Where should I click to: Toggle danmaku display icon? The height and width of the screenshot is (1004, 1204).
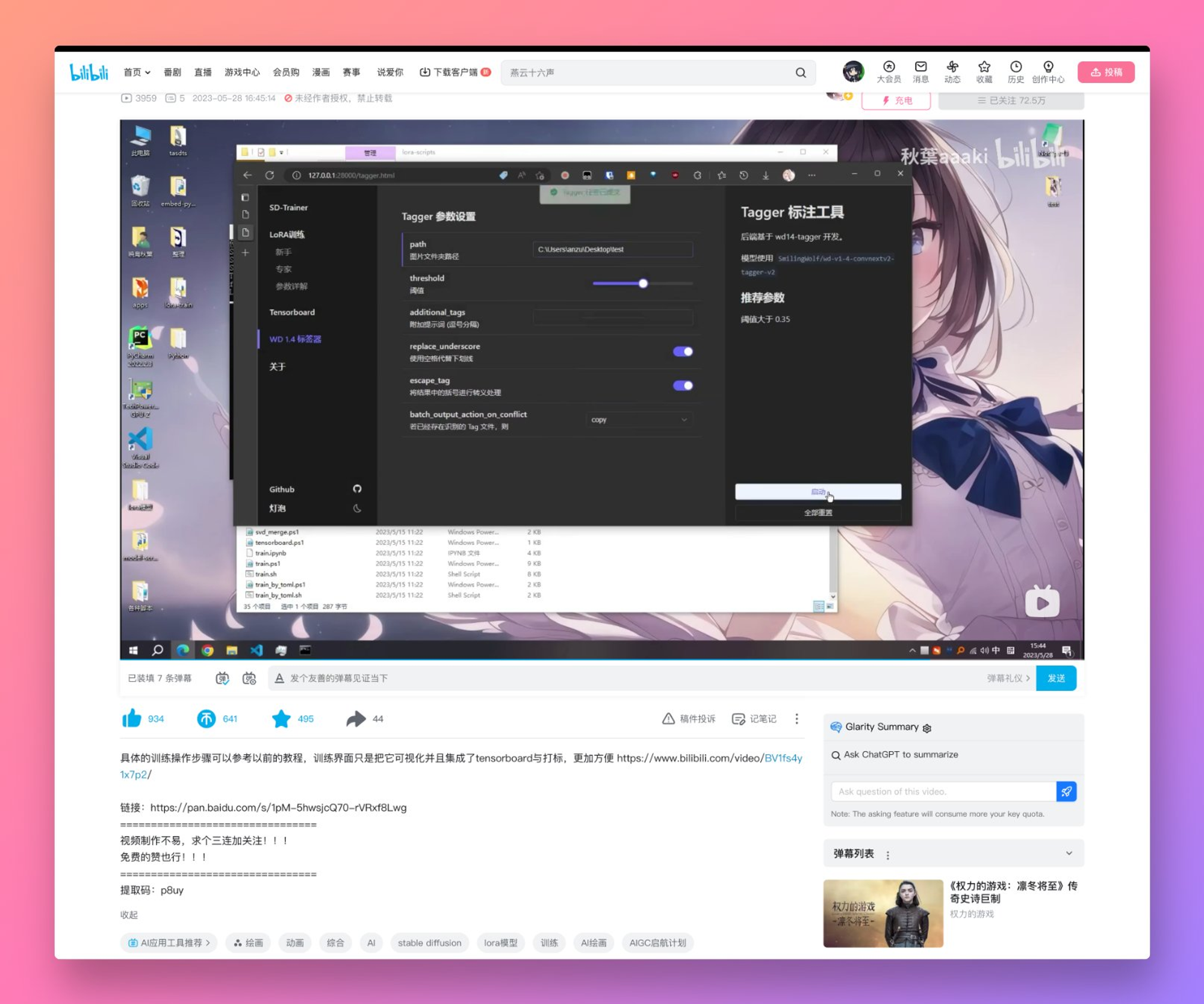(x=222, y=678)
